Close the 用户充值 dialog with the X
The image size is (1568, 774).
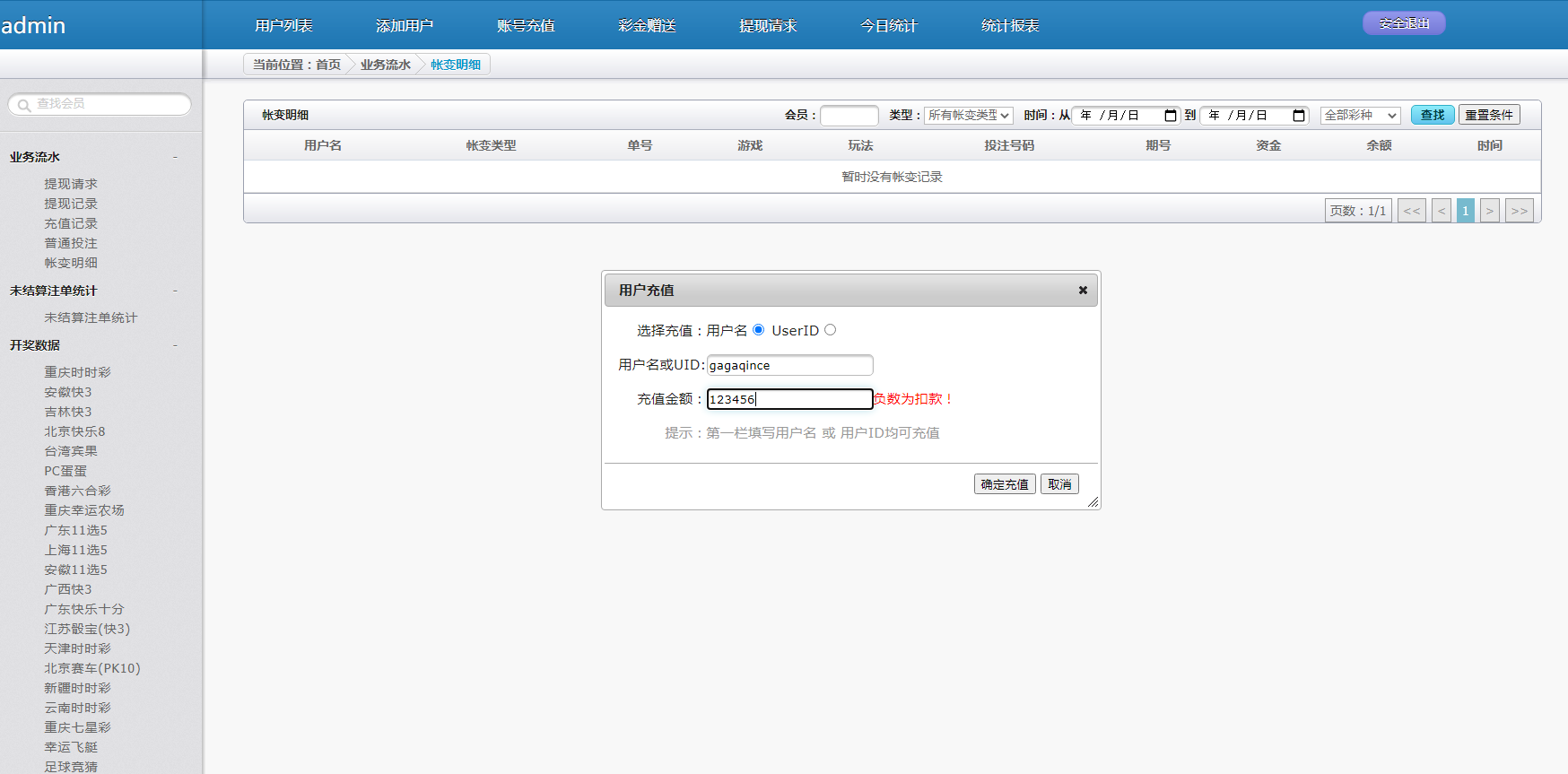(x=1083, y=291)
